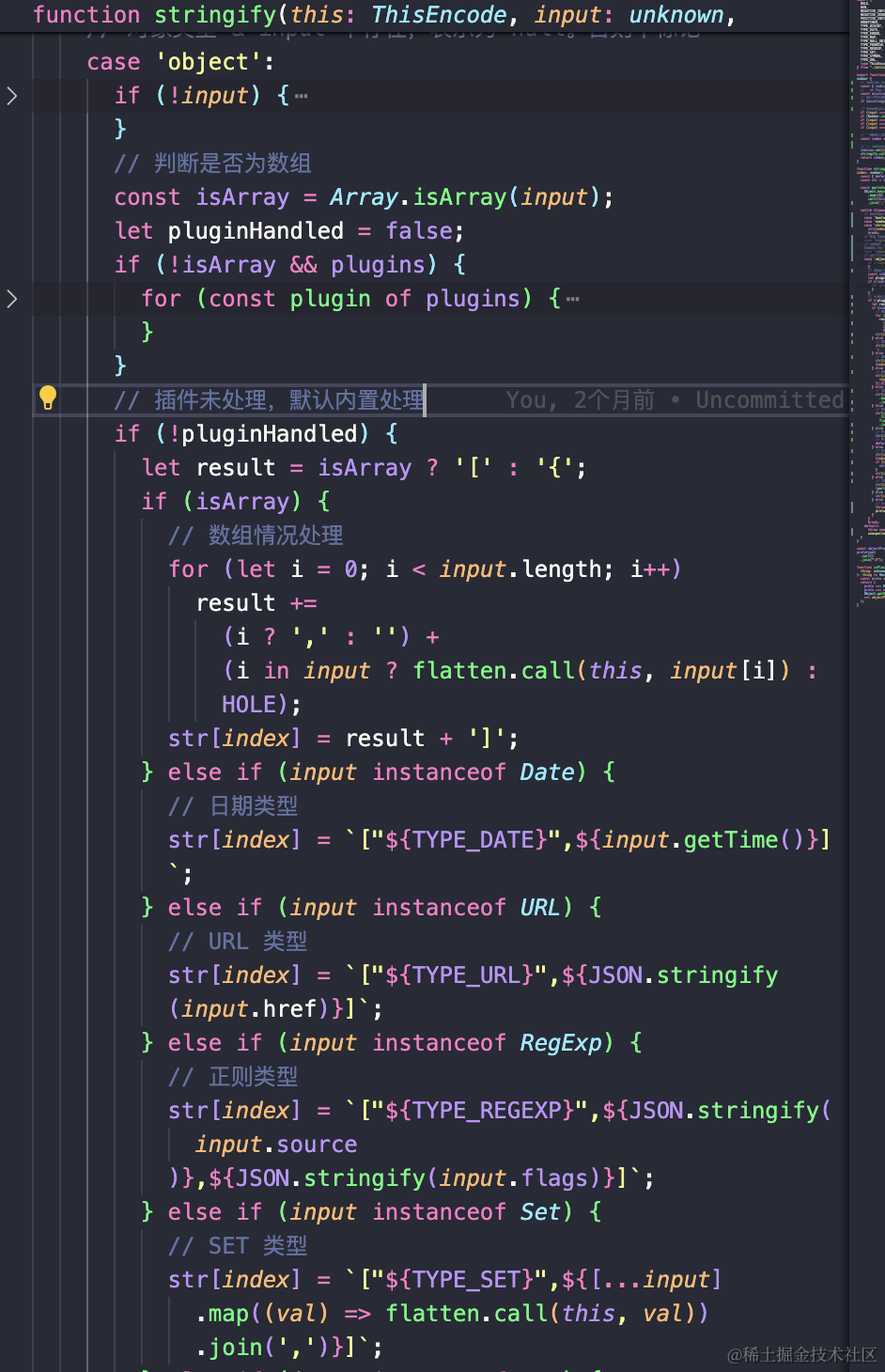Expand the folded for plugin loop
The width and height of the screenshot is (885, 1372).
[x=12, y=299]
